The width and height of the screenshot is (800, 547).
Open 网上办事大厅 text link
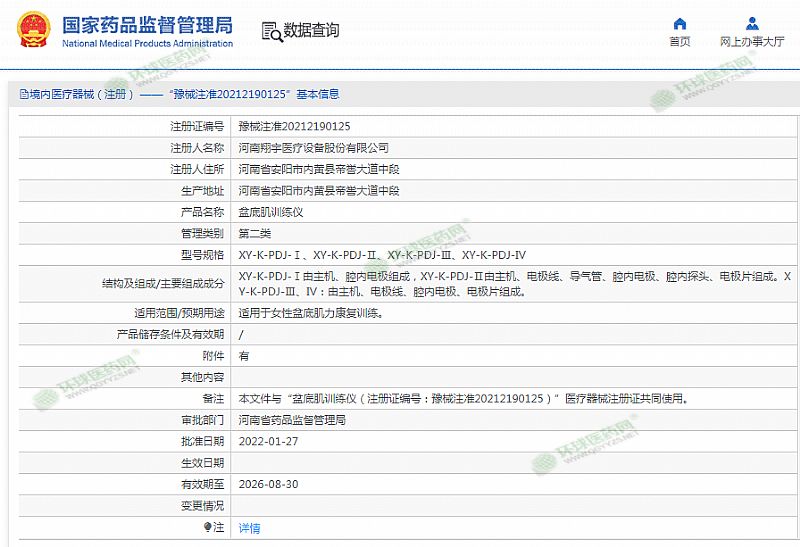coord(752,42)
